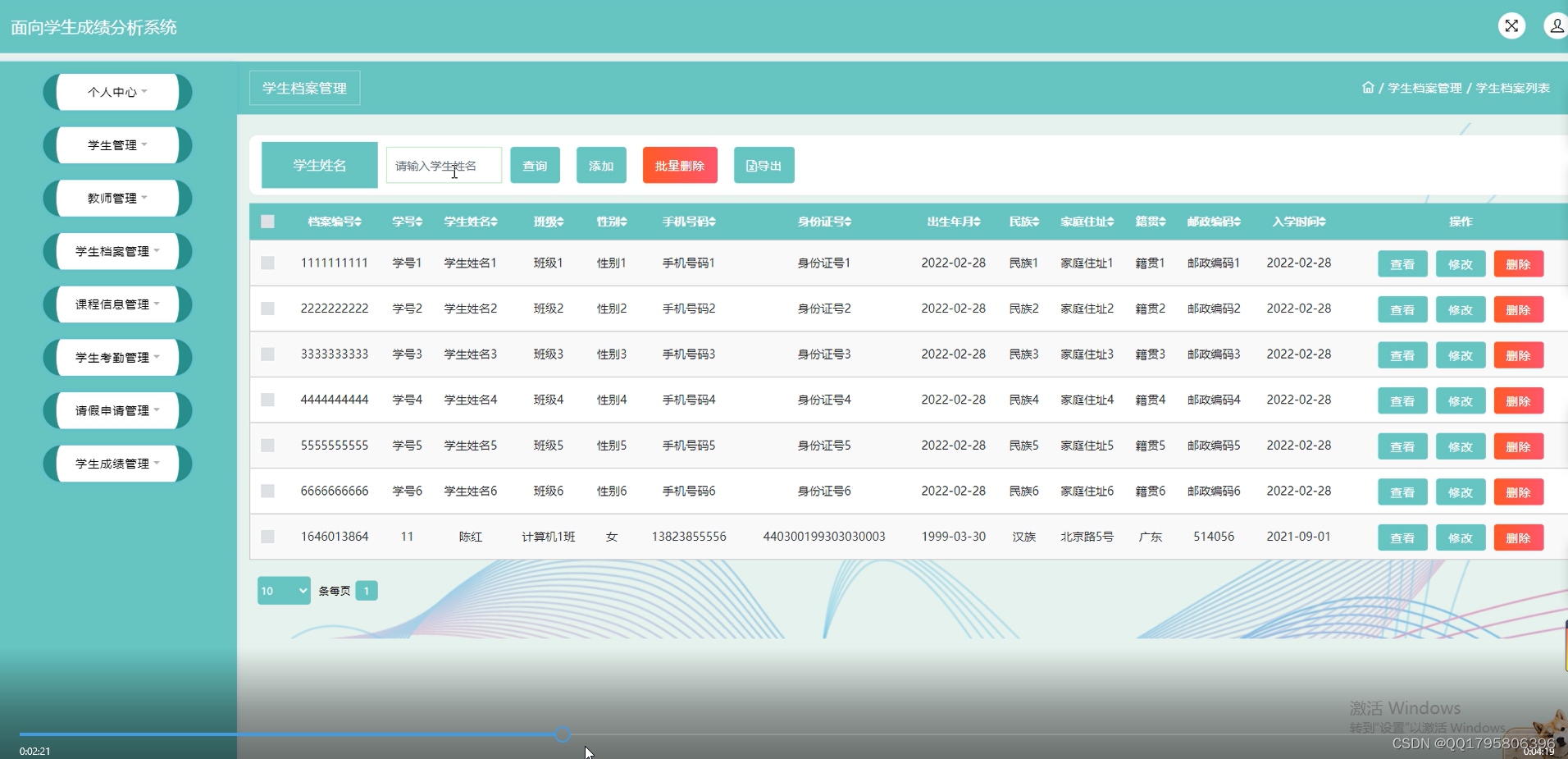Select the checkbox for 学生姓名1 row
The width and height of the screenshot is (1568, 759).
click(267, 263)
